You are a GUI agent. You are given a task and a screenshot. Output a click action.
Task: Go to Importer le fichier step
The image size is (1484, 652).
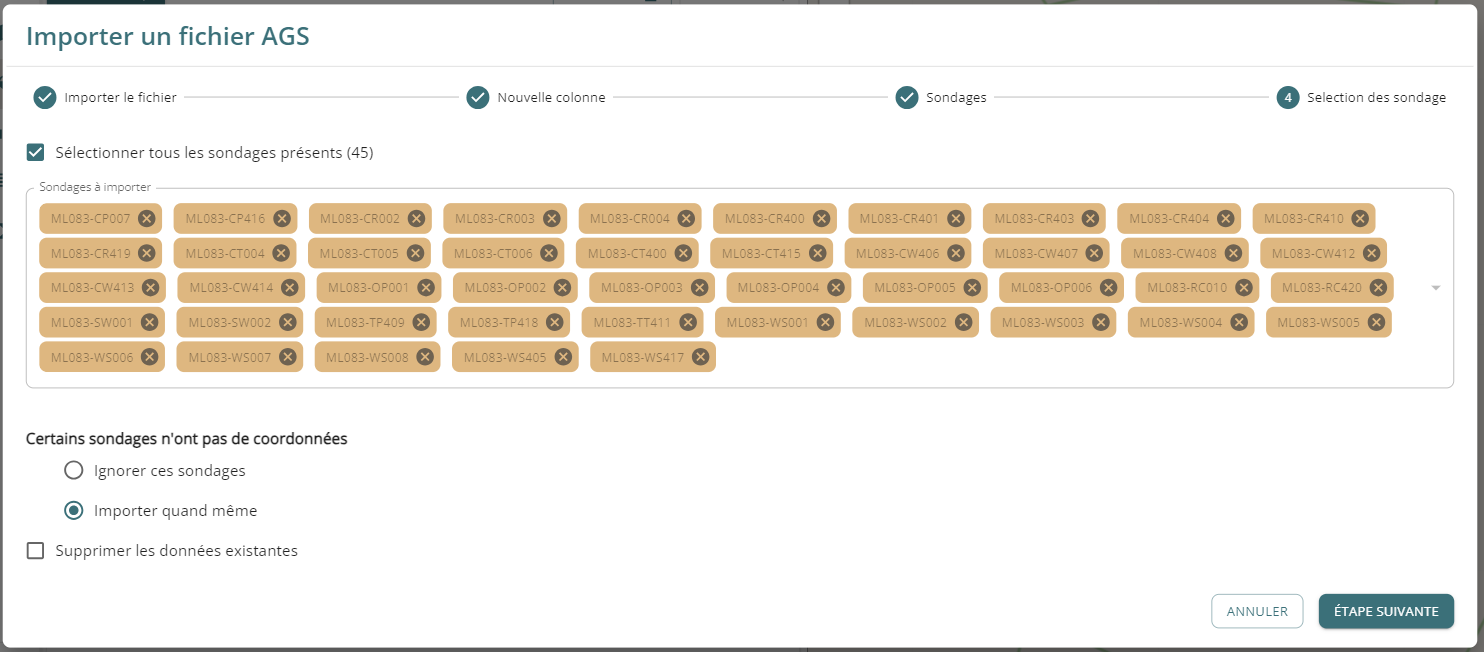click(45, 98)
